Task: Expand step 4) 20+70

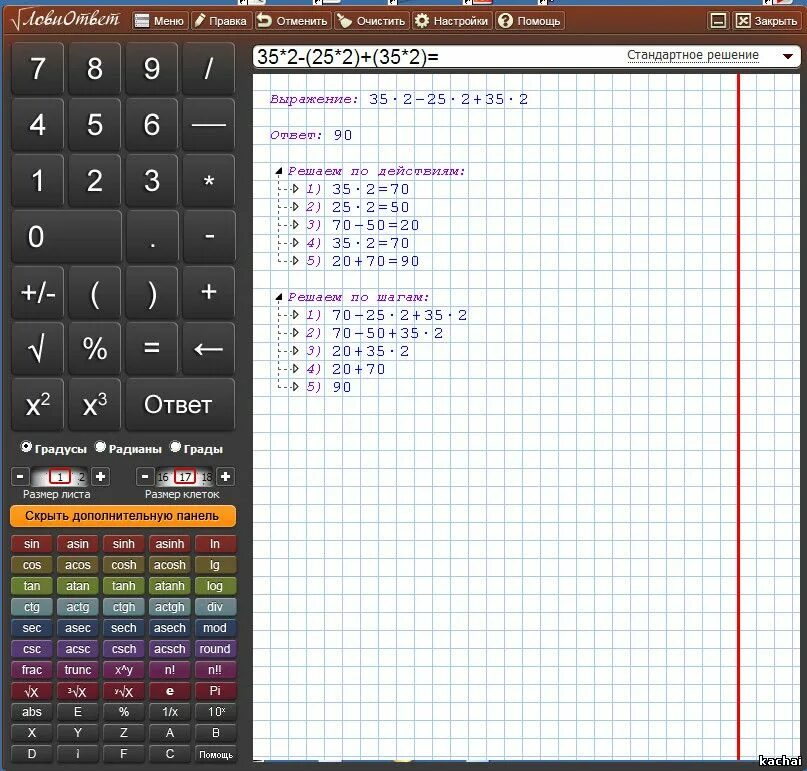Action: click(x=295, y=369)
